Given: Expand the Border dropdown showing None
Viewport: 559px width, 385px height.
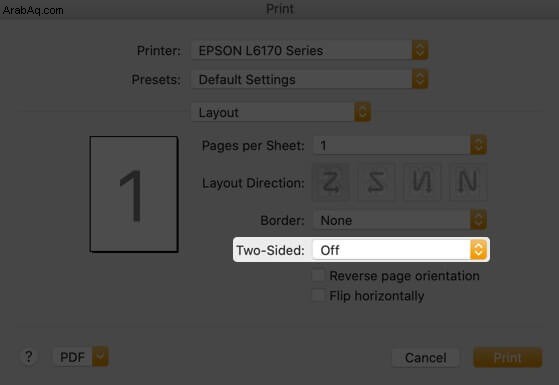Looking at the screenshot, I should point(400,220).
